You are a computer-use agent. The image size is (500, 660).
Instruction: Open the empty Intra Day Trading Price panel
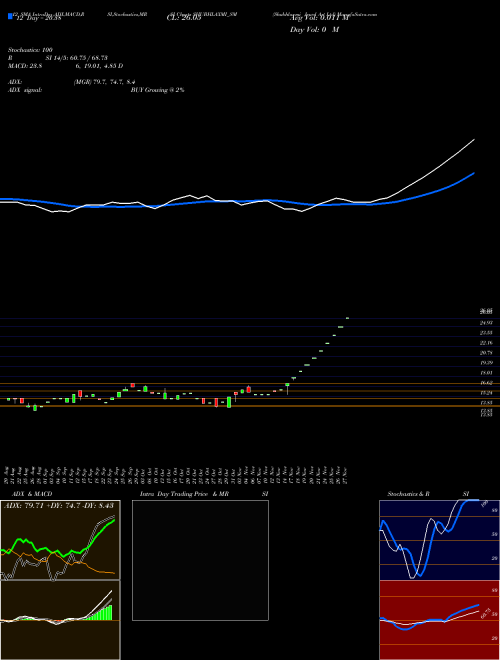[x=200, y=560]
